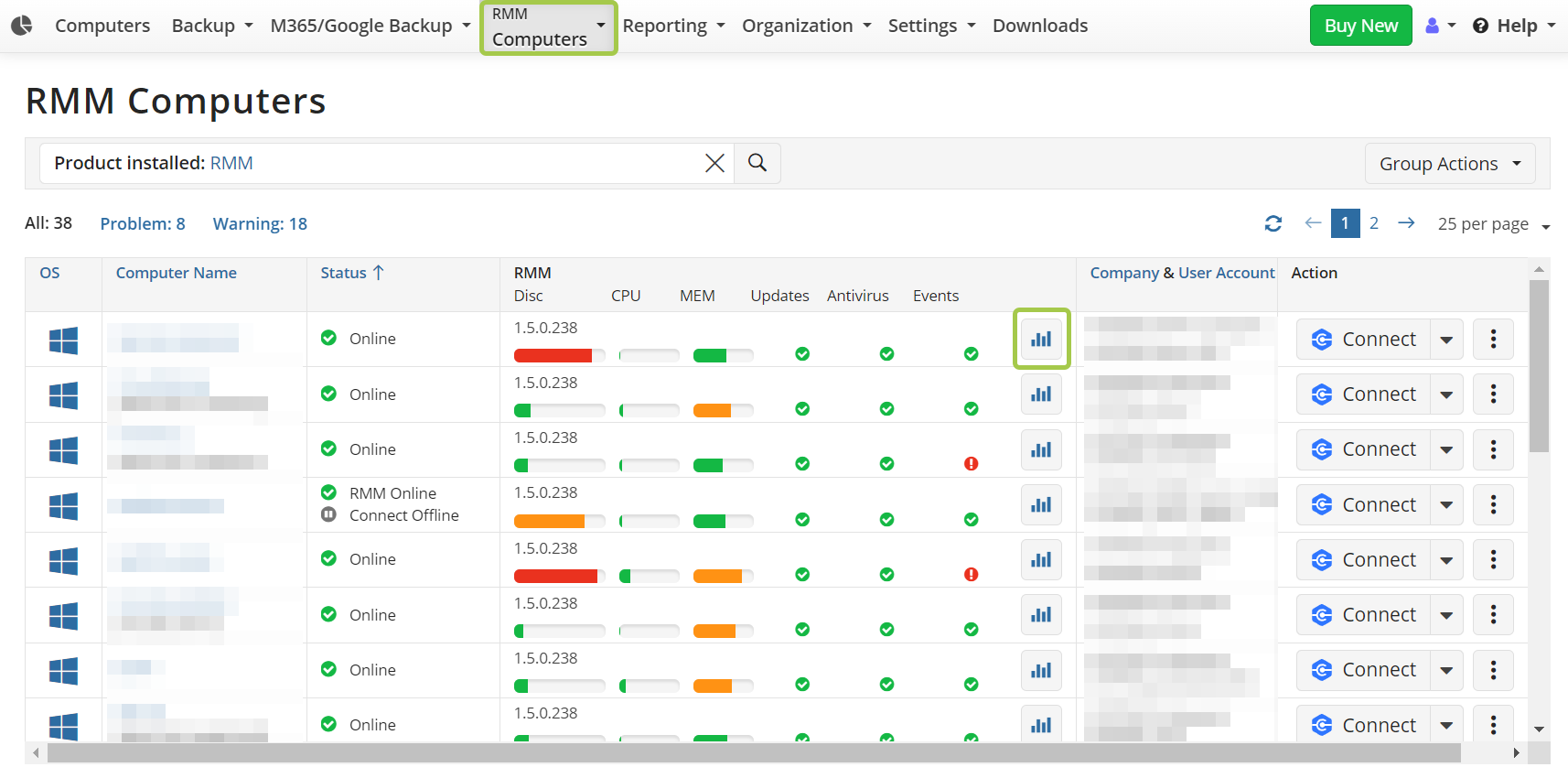Viewport: 1568px width, 778px height.
Task: Go to page 2
Action: click(1374, 223)
